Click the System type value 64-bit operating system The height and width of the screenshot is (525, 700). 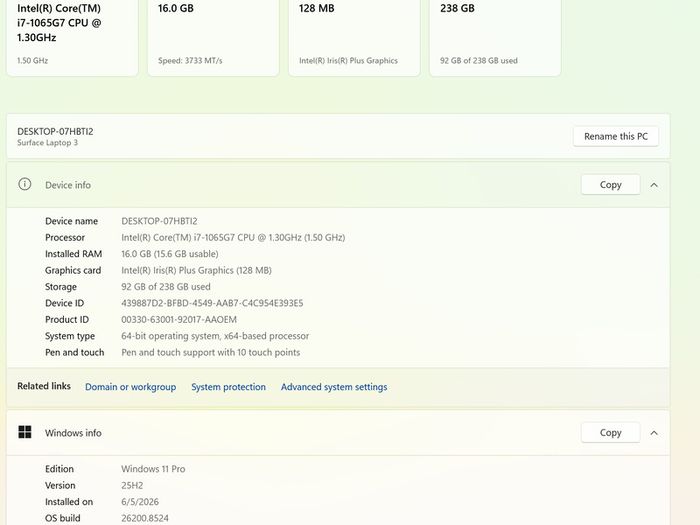pos(215,336)
